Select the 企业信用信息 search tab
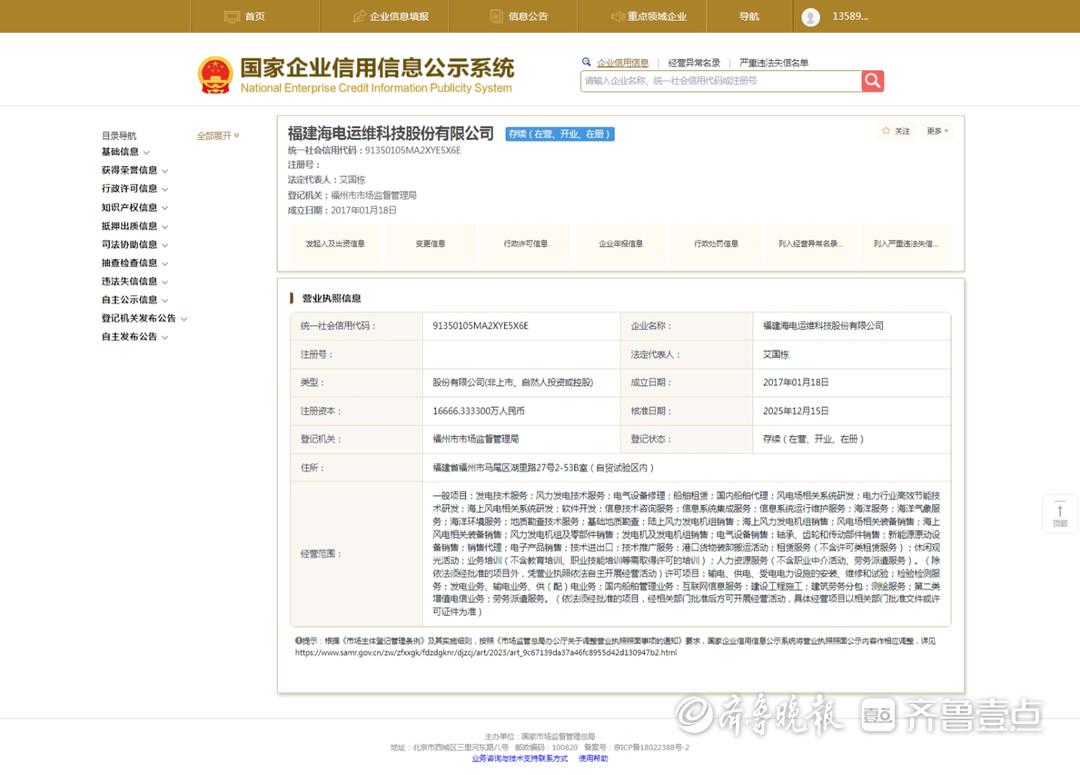Image resolution: width=1080 pixels, height=775 pixels. (x=623, y=63)
